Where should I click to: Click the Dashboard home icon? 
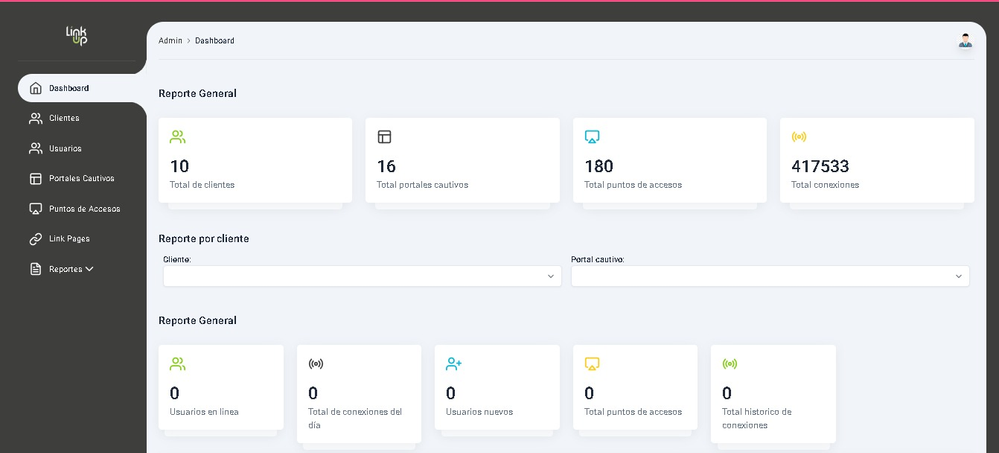pyautogui.click(x=36, y=88)
